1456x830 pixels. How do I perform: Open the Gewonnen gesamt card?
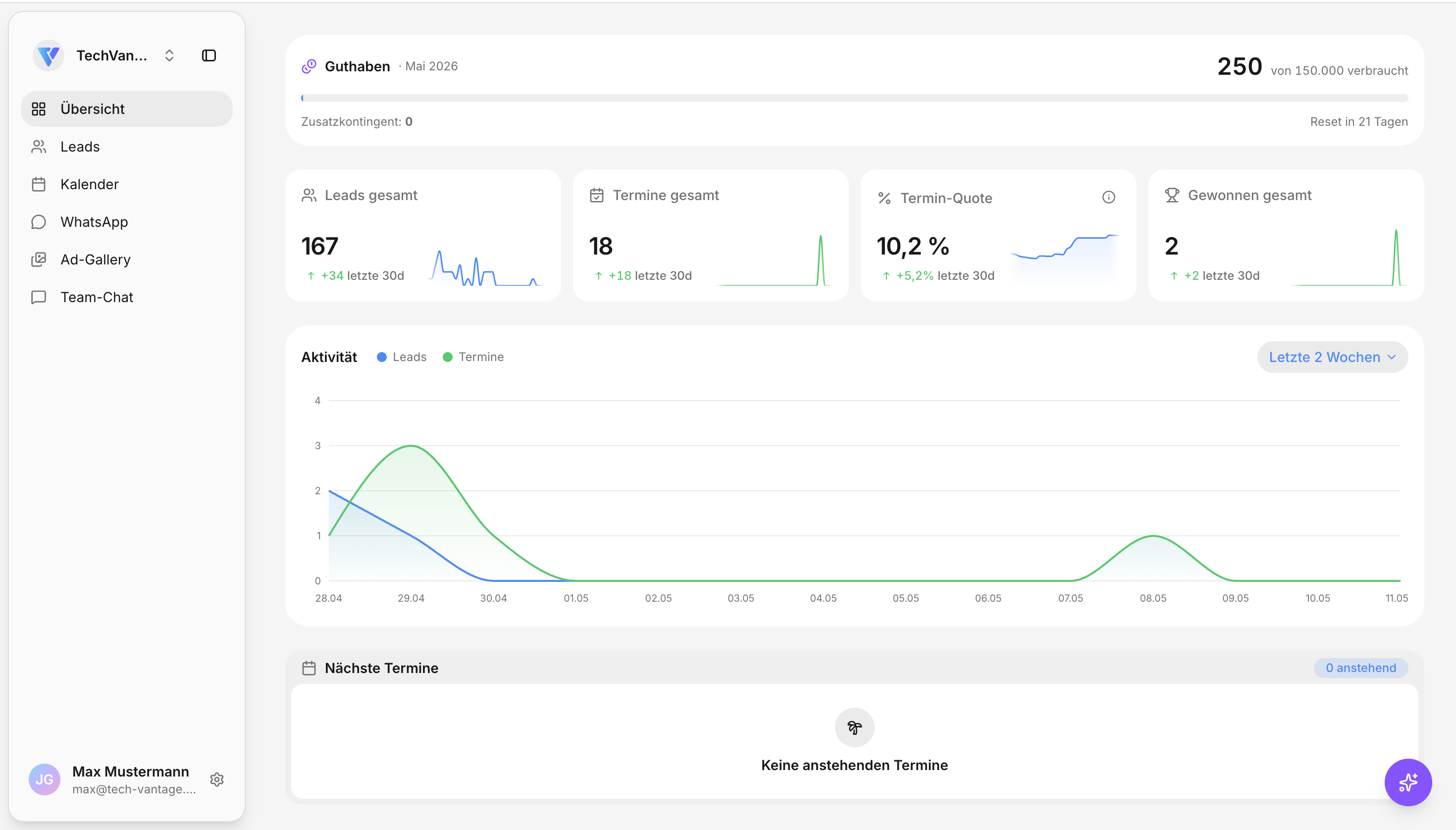[x=1286, y=235]
